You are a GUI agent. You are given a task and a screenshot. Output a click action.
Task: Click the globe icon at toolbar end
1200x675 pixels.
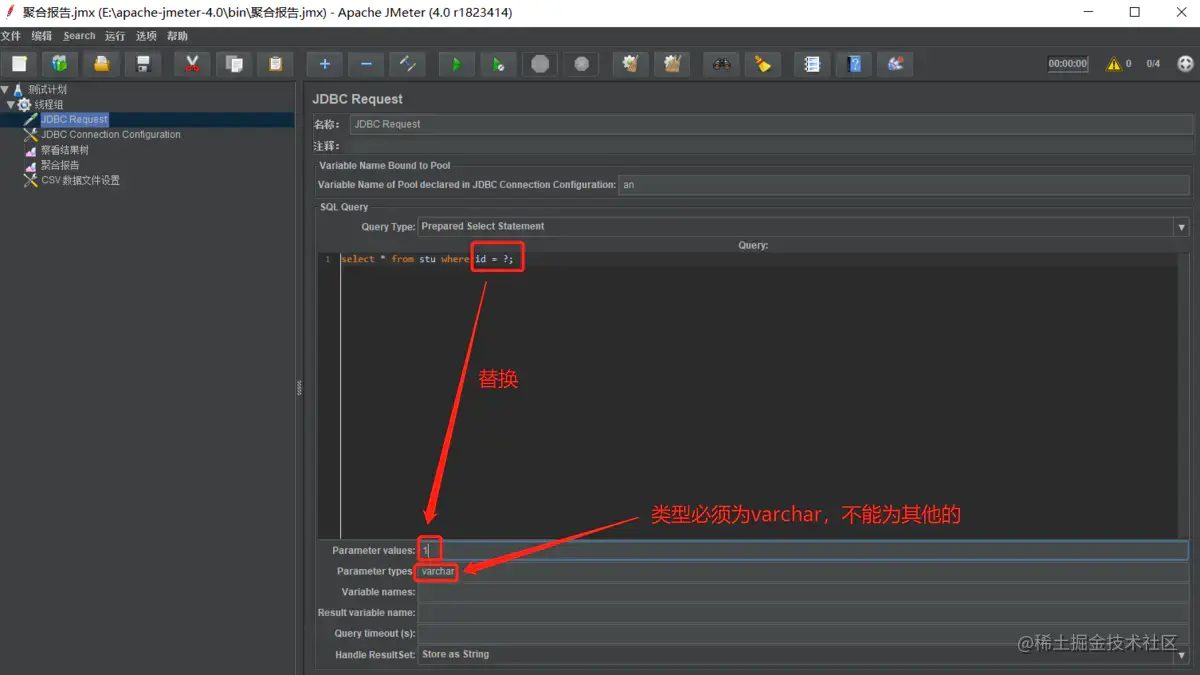1186,64
